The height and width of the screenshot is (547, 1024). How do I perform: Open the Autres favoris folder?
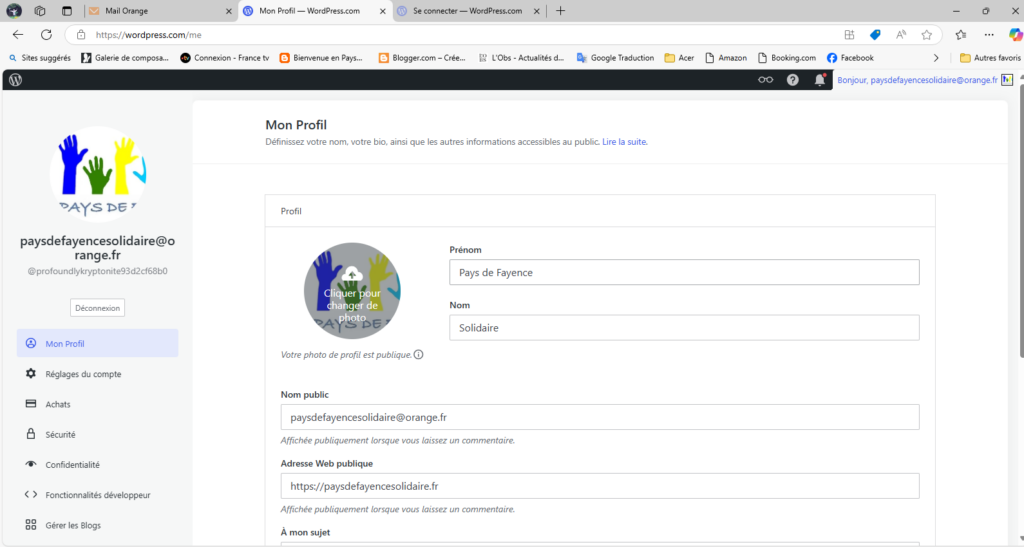989,58
